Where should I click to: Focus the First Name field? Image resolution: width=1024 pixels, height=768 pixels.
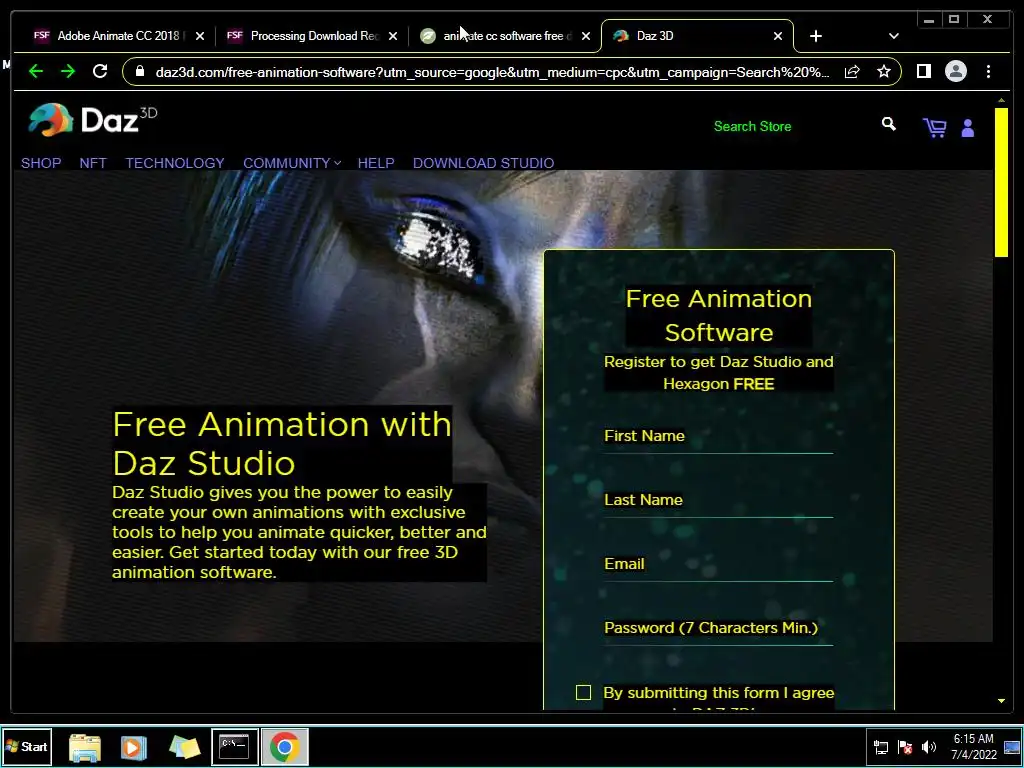tap(718, 437)
